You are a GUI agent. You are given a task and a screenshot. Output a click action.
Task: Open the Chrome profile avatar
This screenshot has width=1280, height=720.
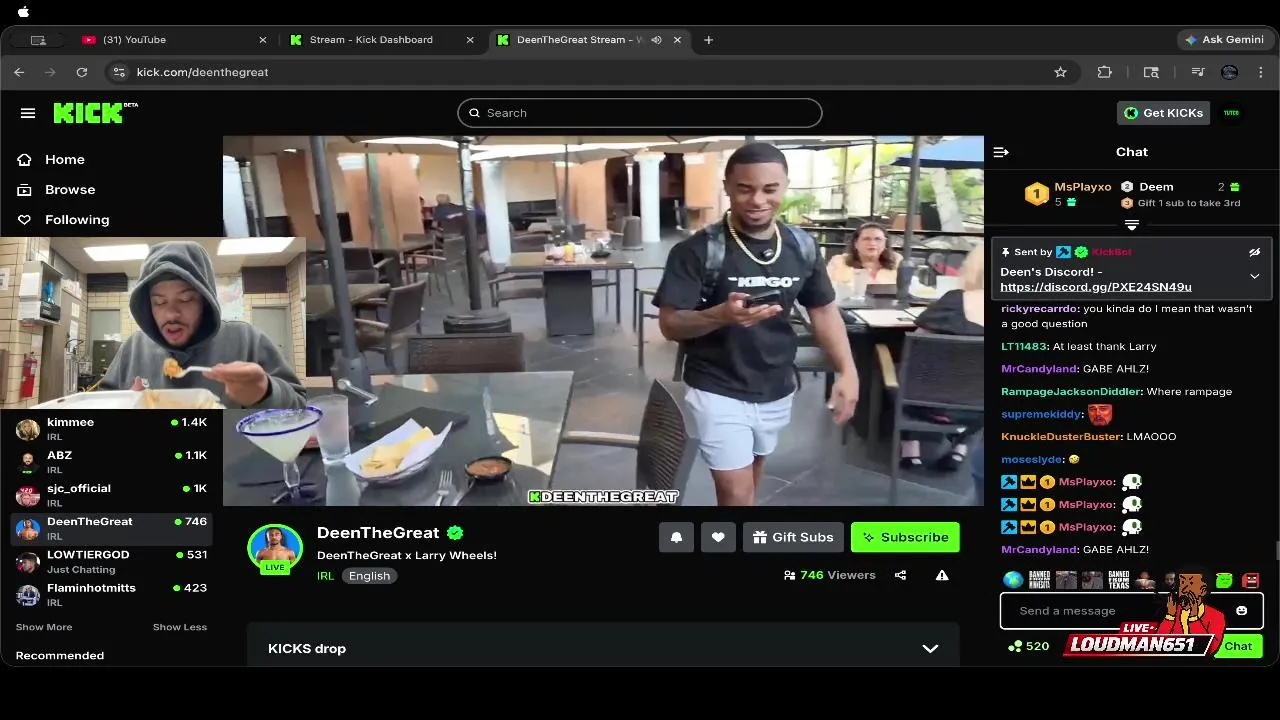pos(1230,72)
